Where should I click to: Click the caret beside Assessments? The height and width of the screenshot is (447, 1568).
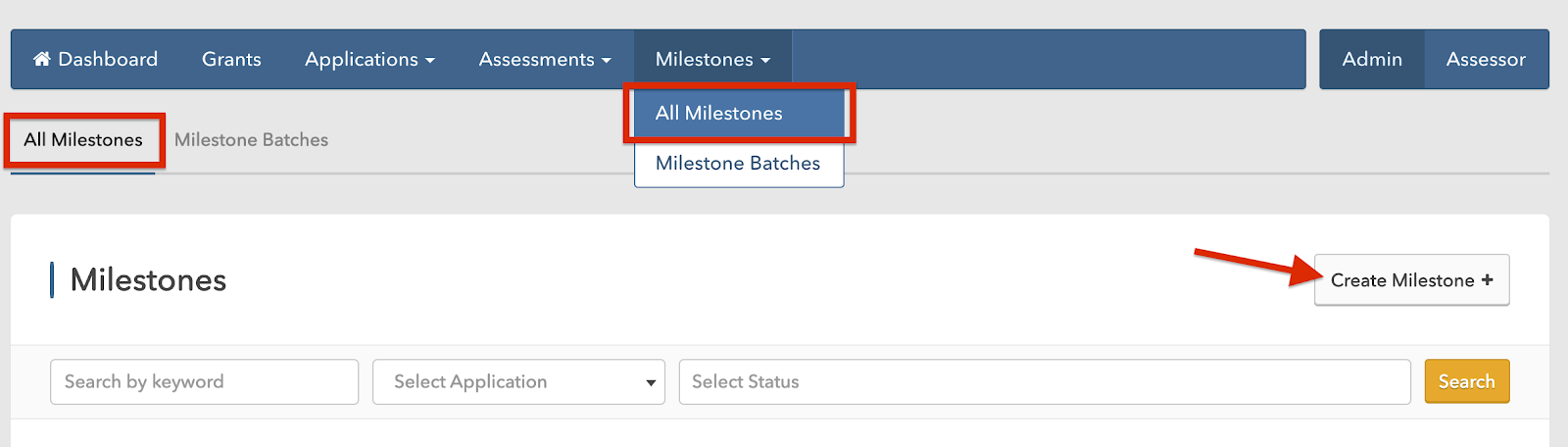(x=606, y=60)
